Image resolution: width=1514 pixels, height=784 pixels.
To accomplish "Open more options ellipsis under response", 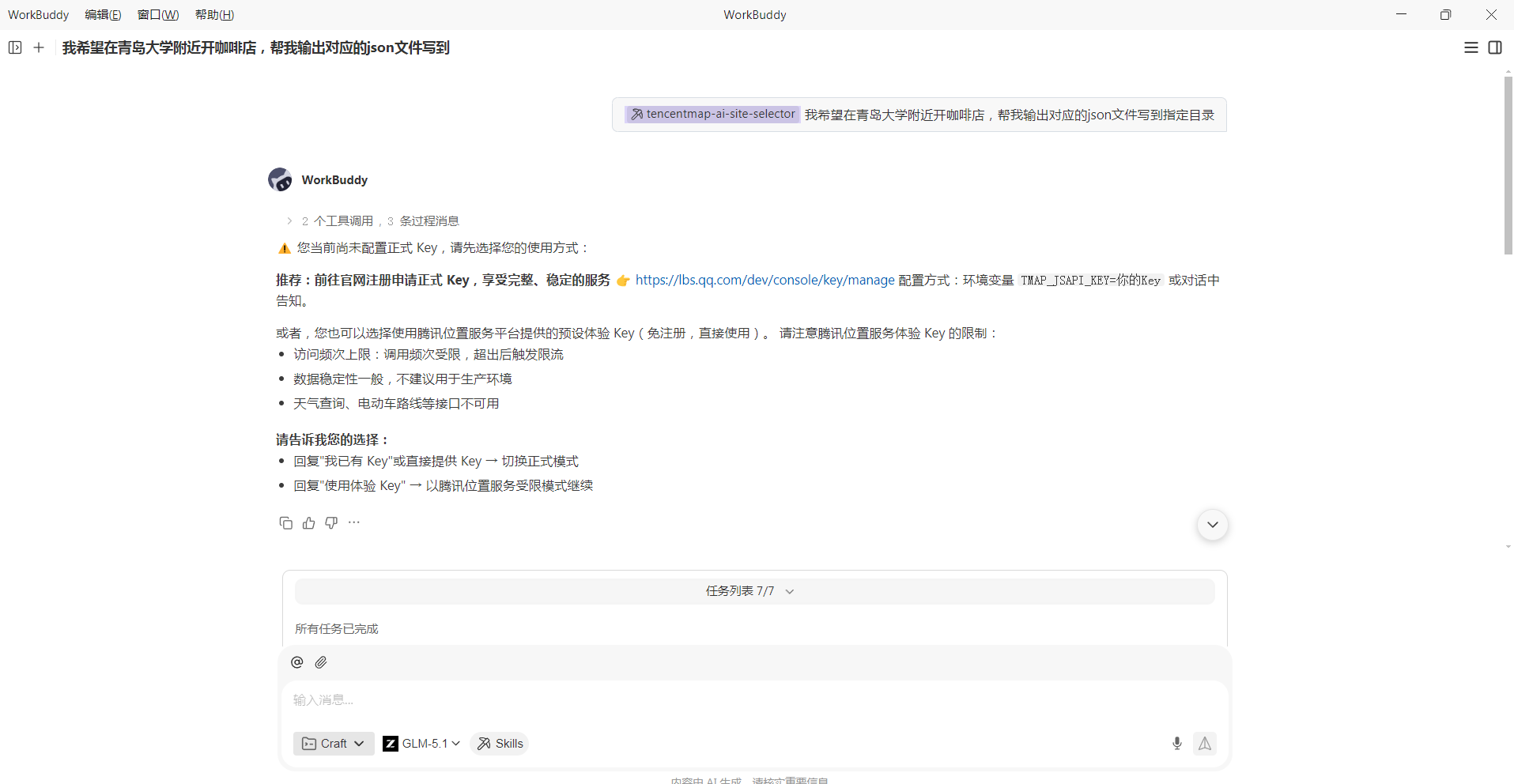I will click(354, 522).
